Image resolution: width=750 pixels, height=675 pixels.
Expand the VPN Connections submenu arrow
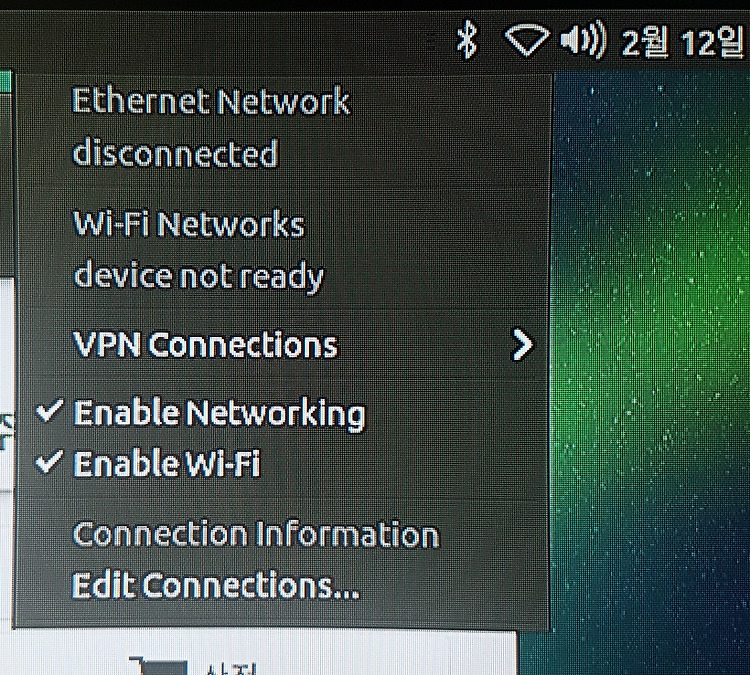[522, 344]
